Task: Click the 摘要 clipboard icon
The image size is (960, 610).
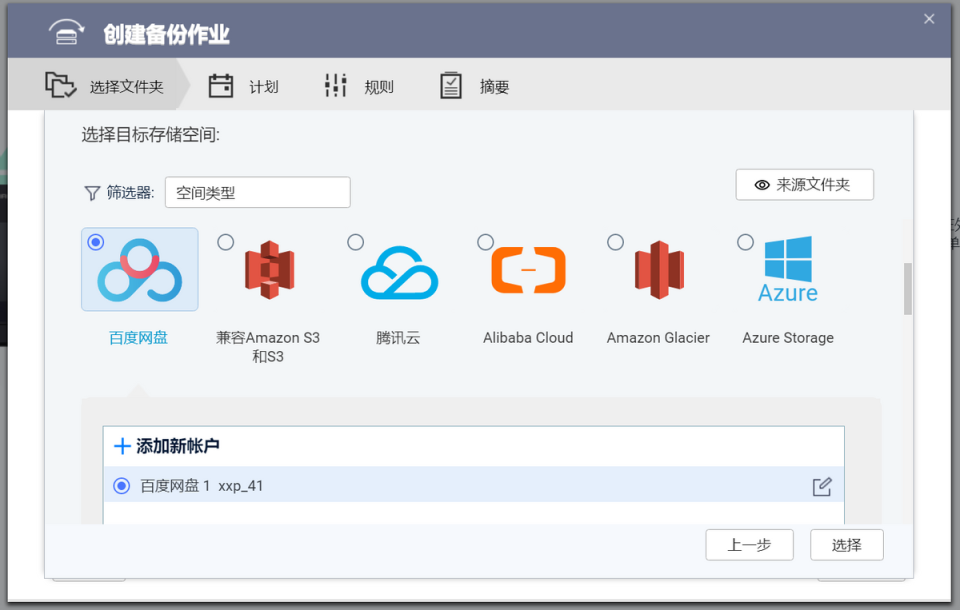Action: coord(451,86)
